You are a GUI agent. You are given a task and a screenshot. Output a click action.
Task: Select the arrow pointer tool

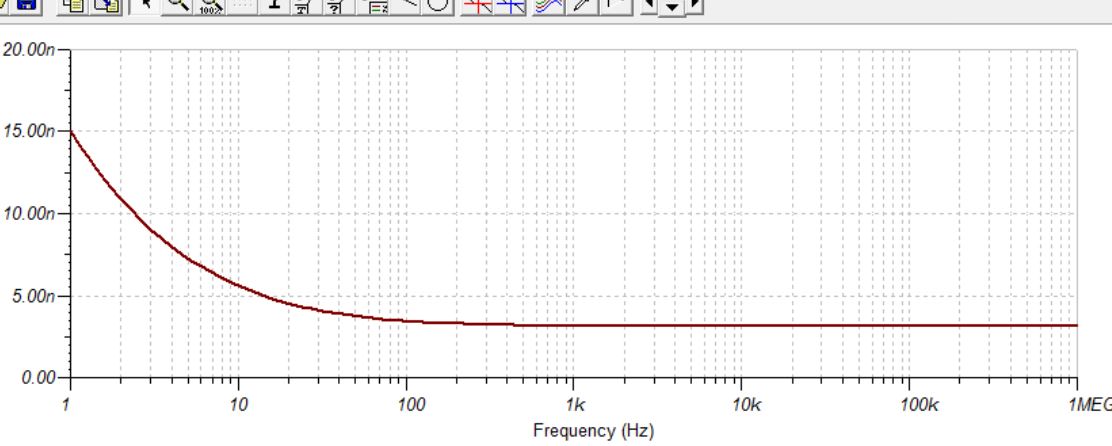146,5
